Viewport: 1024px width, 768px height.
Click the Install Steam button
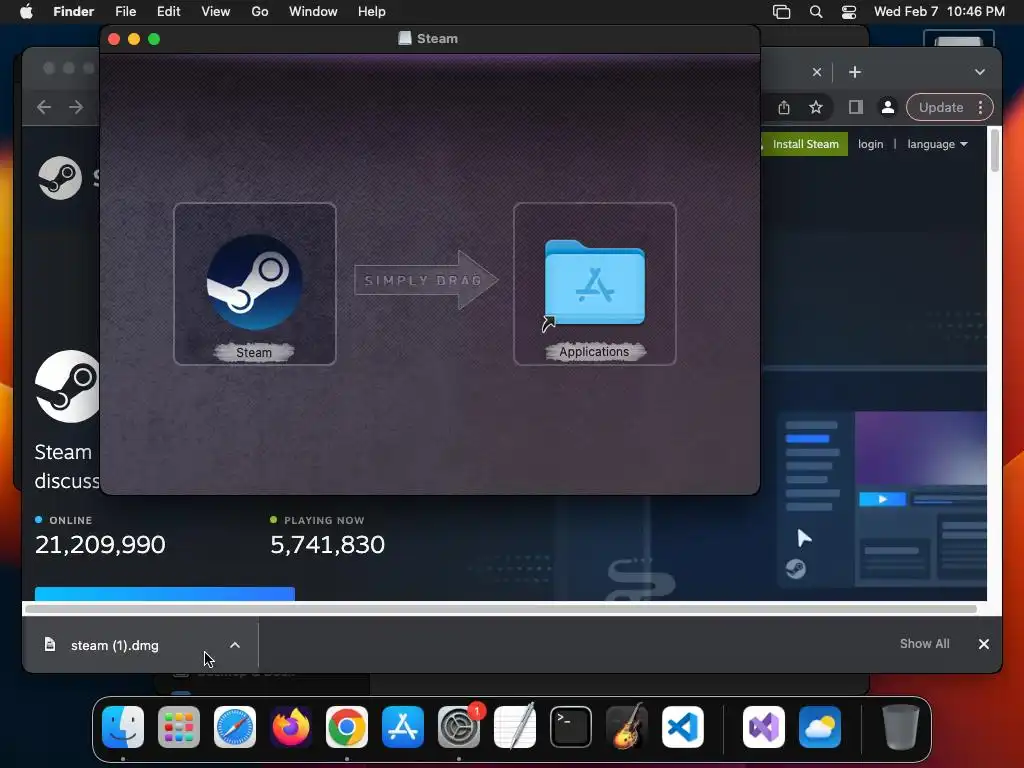[x=805, y=144]
